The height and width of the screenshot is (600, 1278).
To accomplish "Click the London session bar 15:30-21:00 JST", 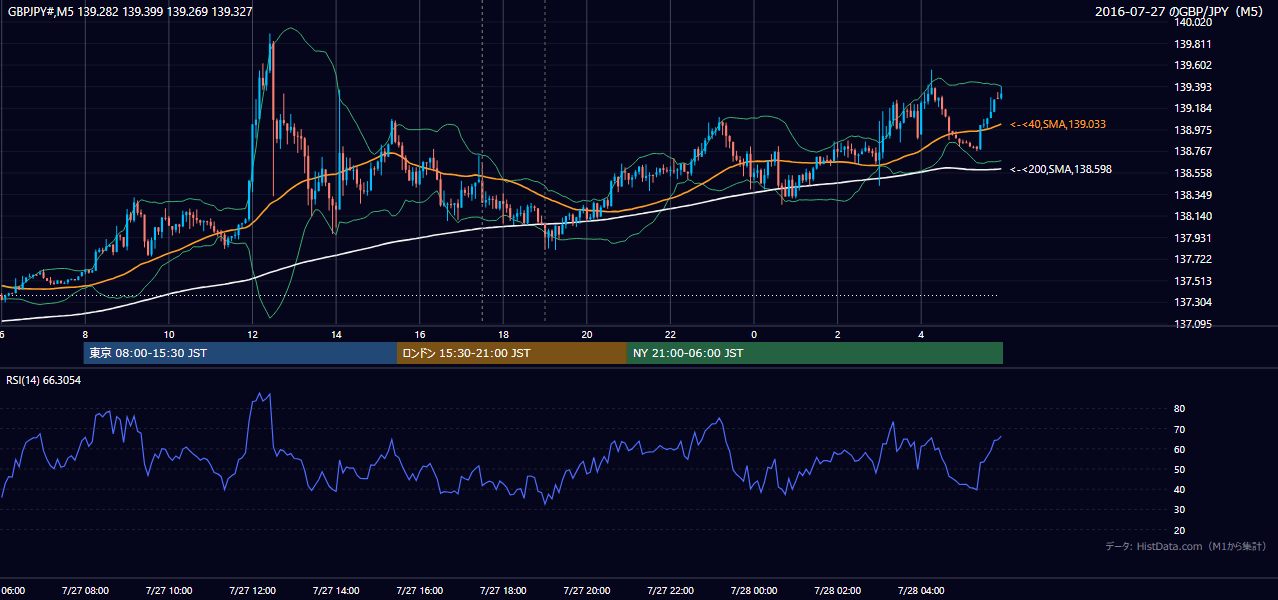I will click(512, 353).
